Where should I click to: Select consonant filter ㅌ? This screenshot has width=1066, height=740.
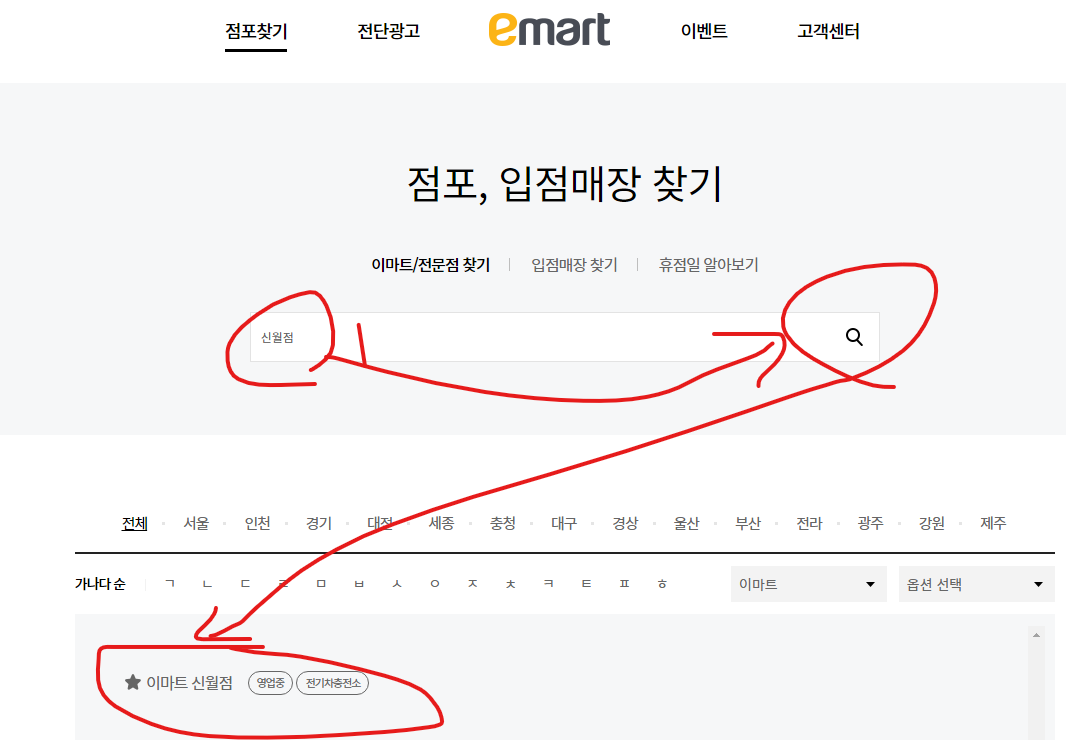[x=587, y=584]
